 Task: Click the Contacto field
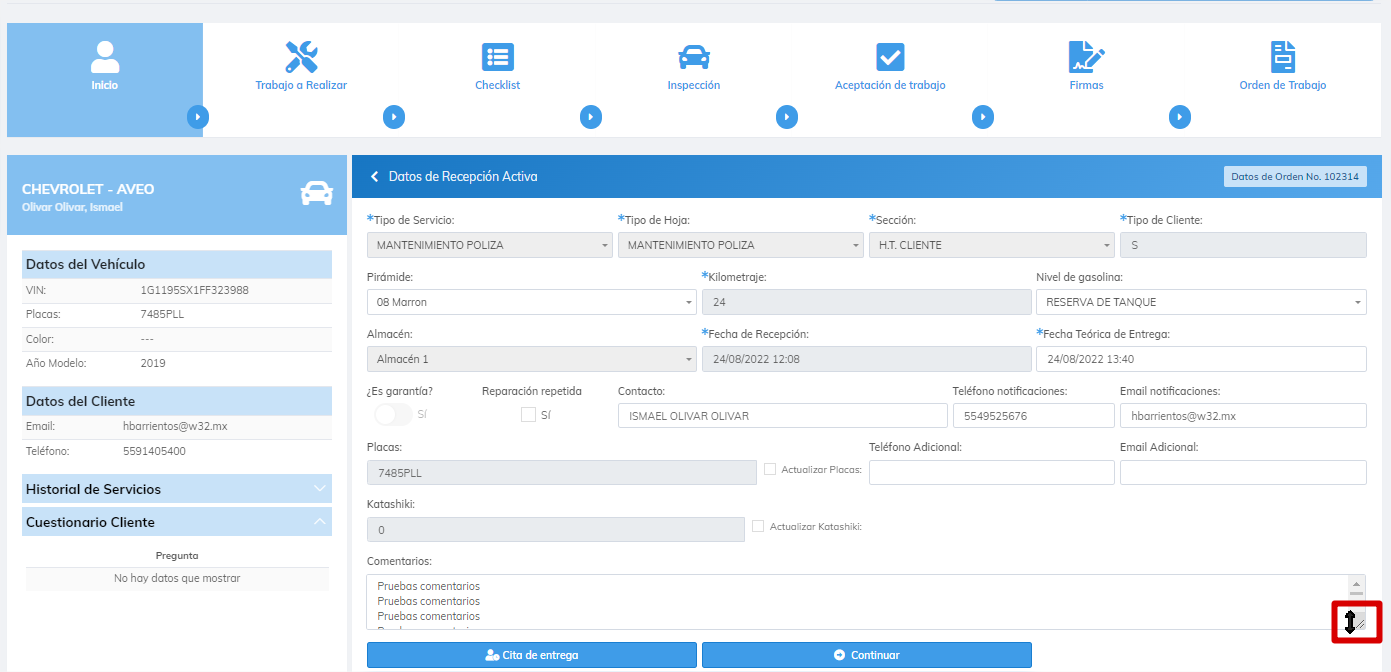coord(782,416)
